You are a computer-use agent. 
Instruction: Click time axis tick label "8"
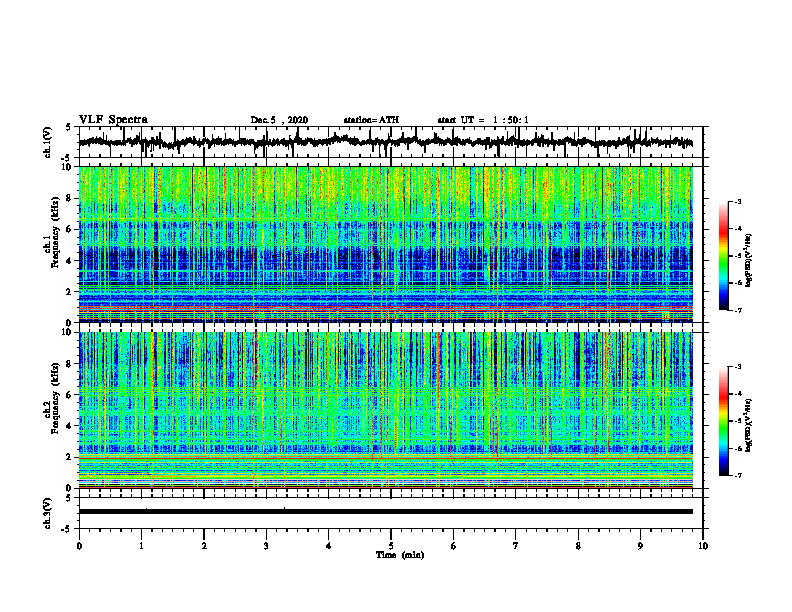(578, 546)
